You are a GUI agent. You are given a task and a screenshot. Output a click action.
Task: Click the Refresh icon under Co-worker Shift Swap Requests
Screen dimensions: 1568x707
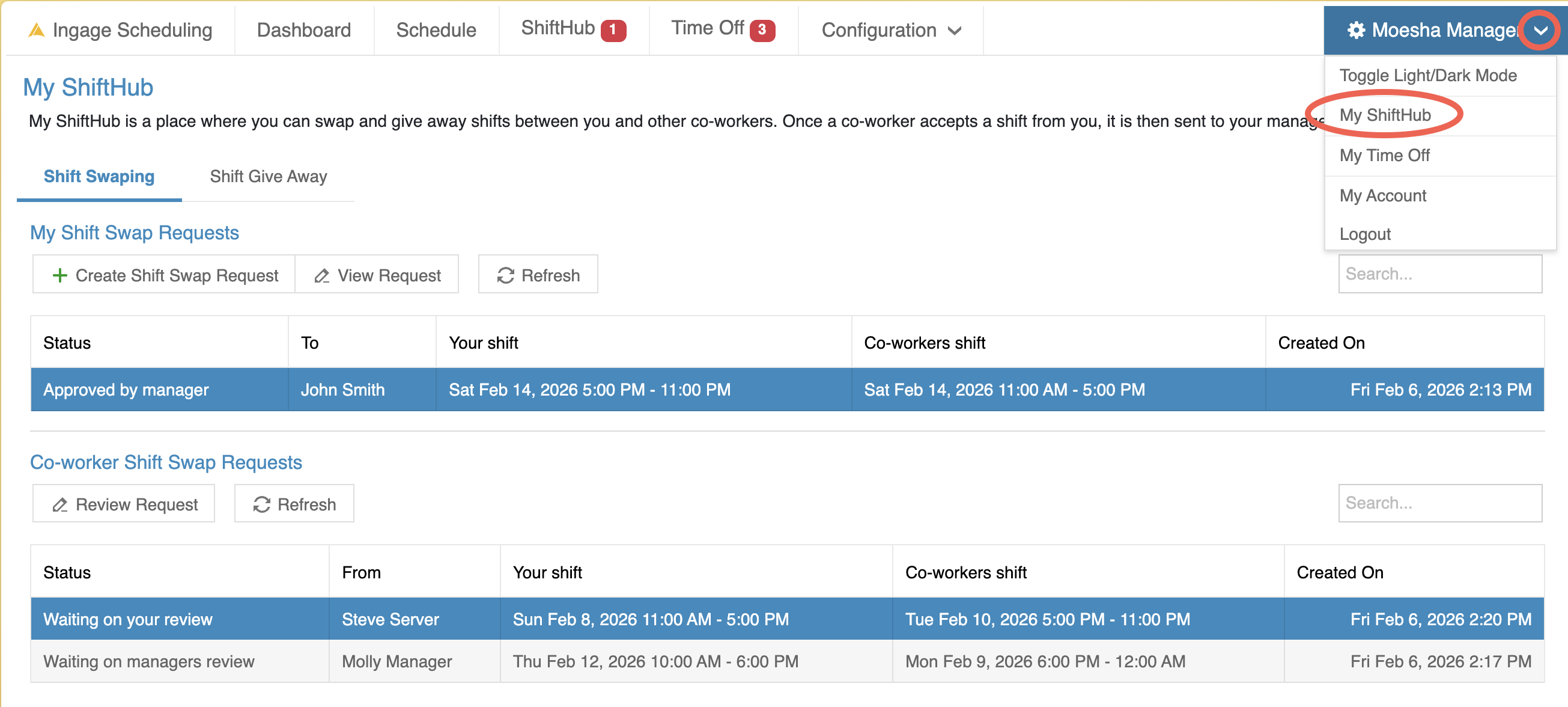[x=261, y=504]
